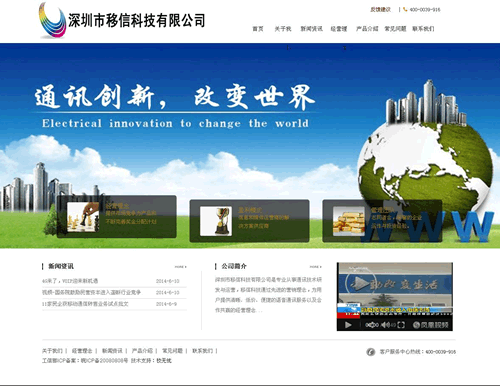The height and width of the screenshot is (386, 500).
Task: Click the trophy icon in middle card
Action: coord(216,221)
